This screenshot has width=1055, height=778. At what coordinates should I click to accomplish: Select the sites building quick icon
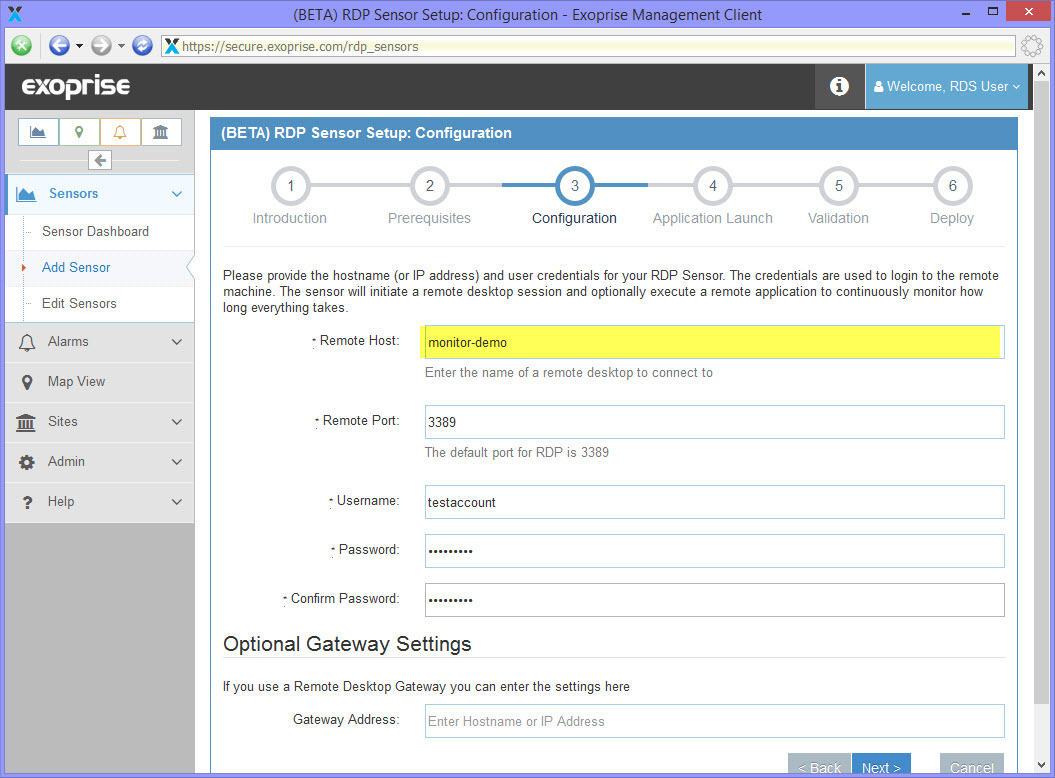(x=160, y=132)
